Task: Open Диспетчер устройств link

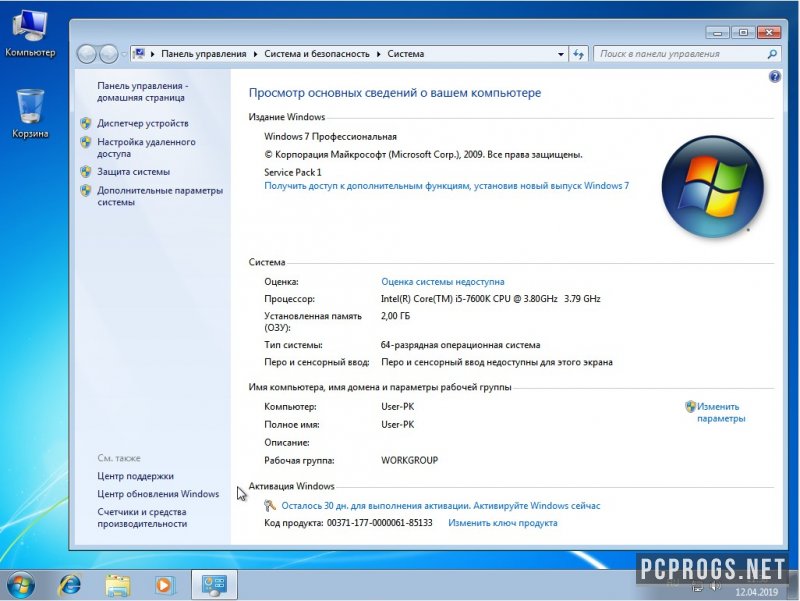Action: pos(143,123)
